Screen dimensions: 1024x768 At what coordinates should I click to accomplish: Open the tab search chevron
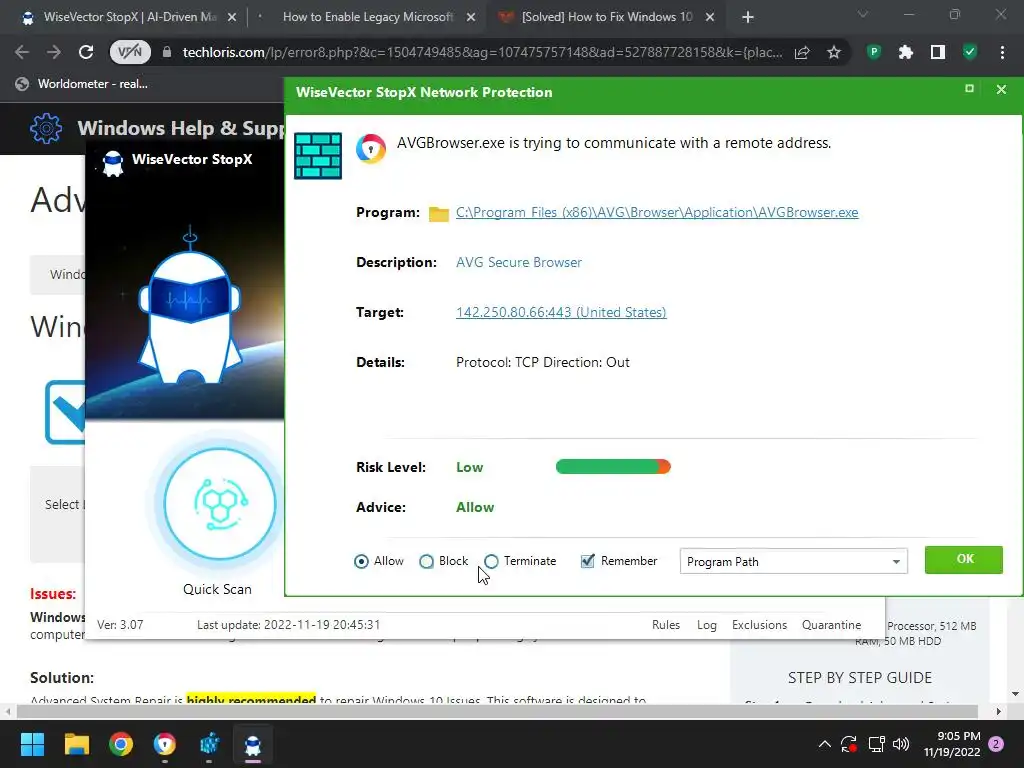tap(863, 14)
